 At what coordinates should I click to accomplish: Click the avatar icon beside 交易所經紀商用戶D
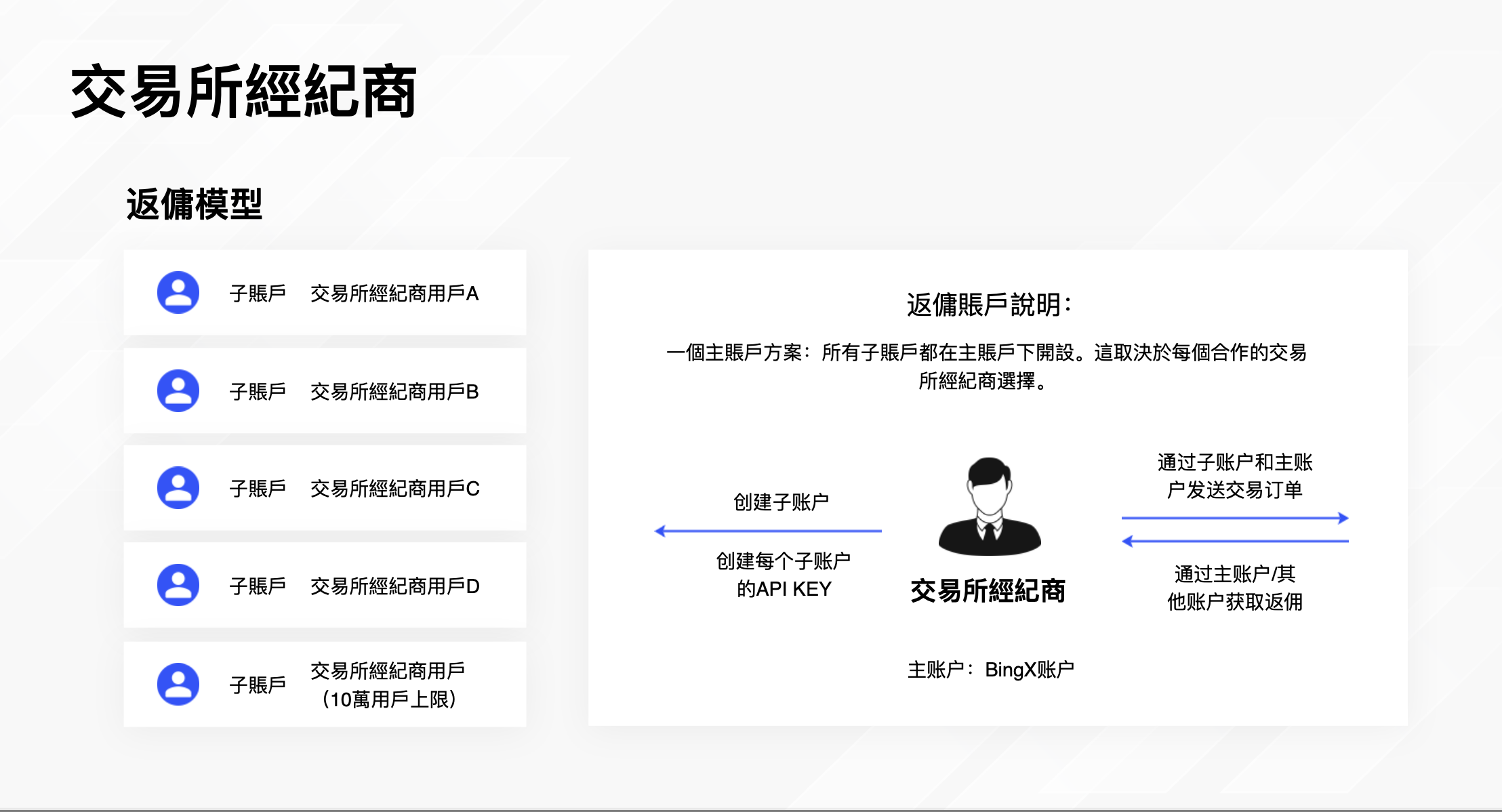click(178, 585)
